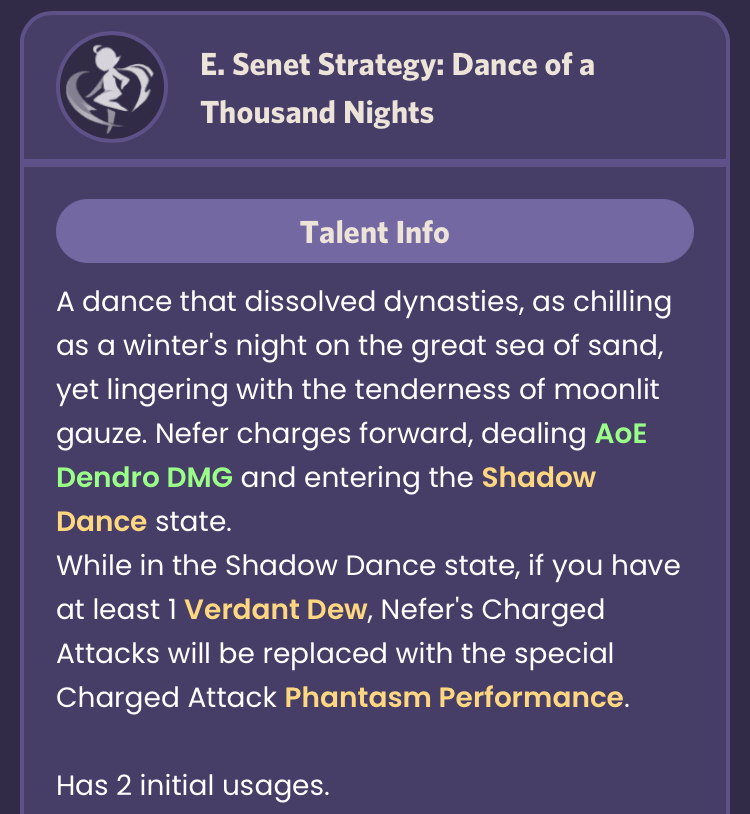
Task: Click the 'Attacks will be replaced' text line
Action: click(335, 654)
